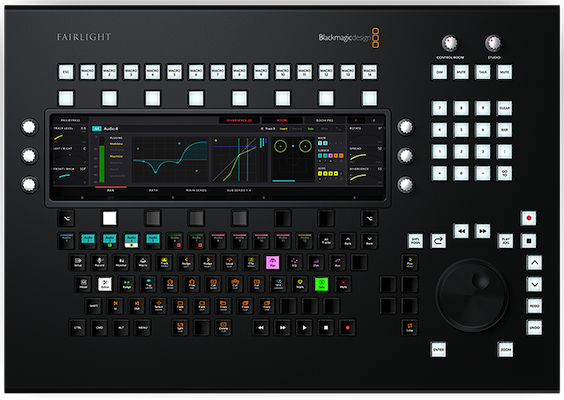Choose the pink highlighted Pan key
The height and width of the screenshot is (400, 564).
point(272,263)
